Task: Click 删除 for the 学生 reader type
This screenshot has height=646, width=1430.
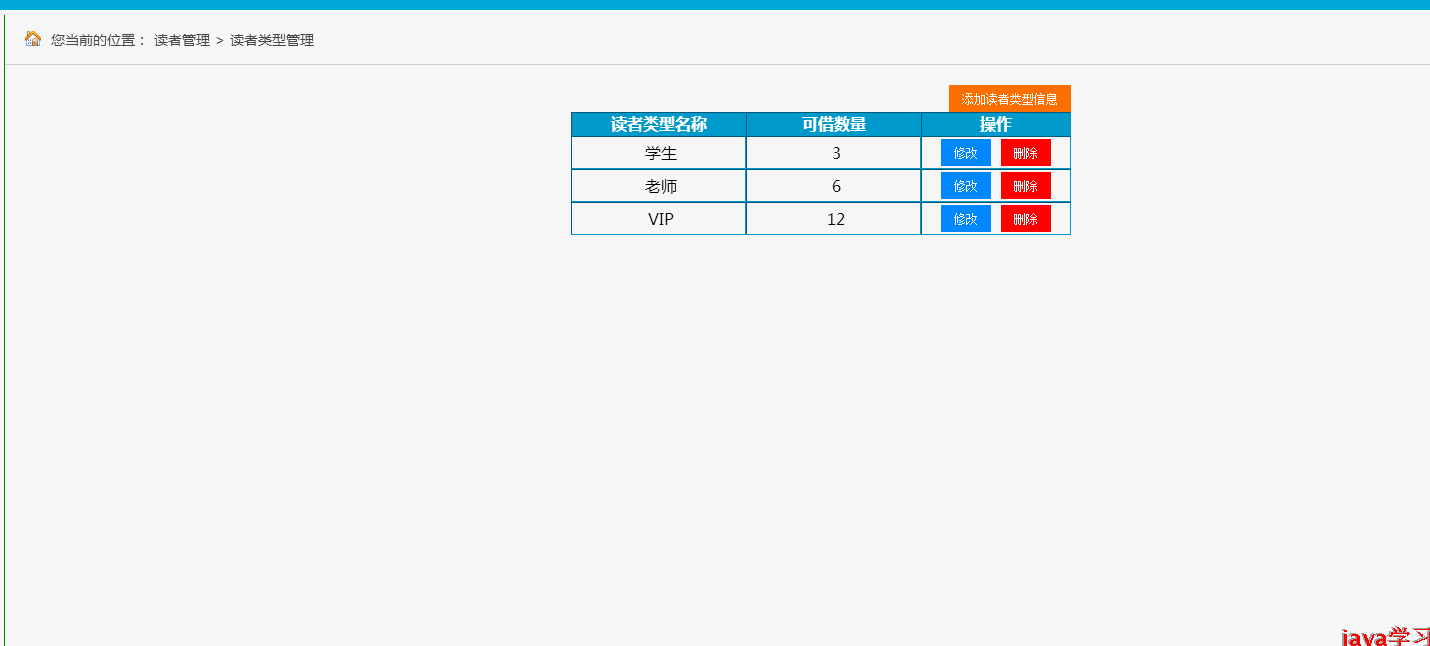Action: [x=1025, y=152]
